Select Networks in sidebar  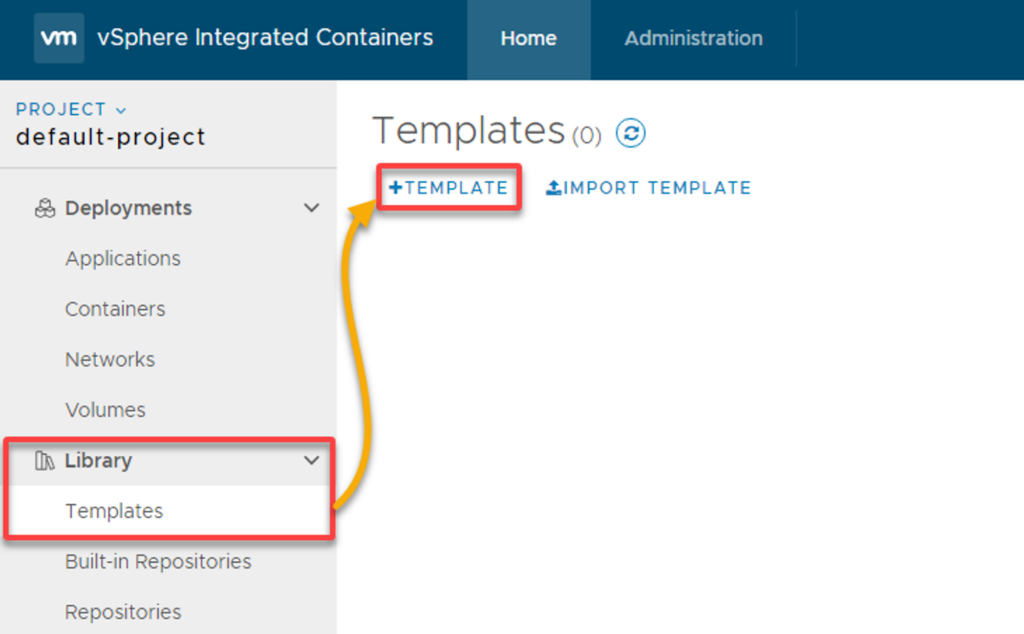(x=110, y=359)
